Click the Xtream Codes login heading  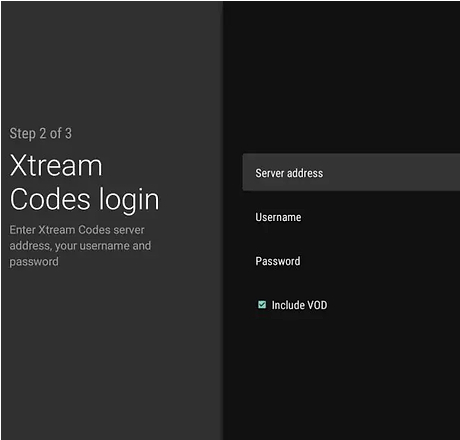(85, 182)
